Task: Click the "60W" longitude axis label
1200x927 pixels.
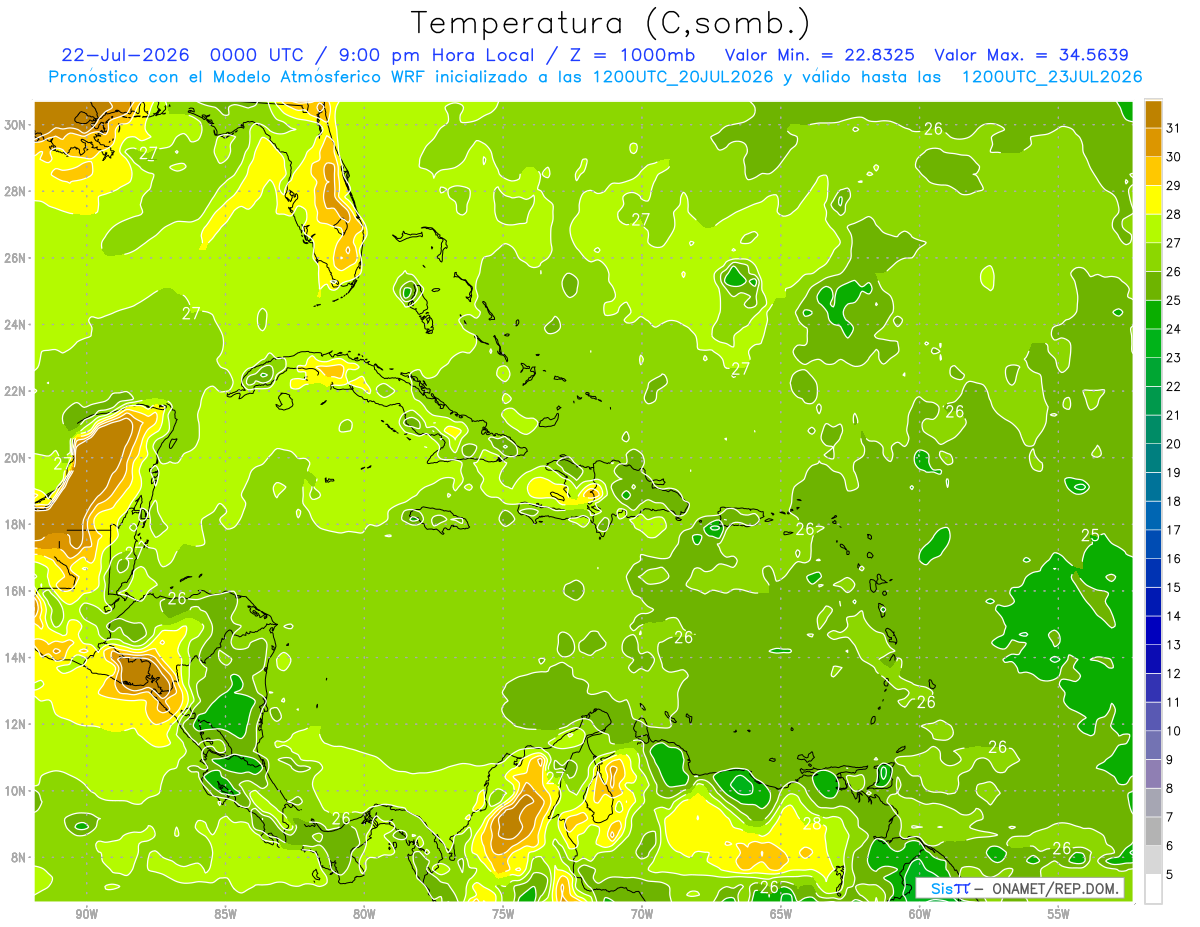Action: (920, 914)
